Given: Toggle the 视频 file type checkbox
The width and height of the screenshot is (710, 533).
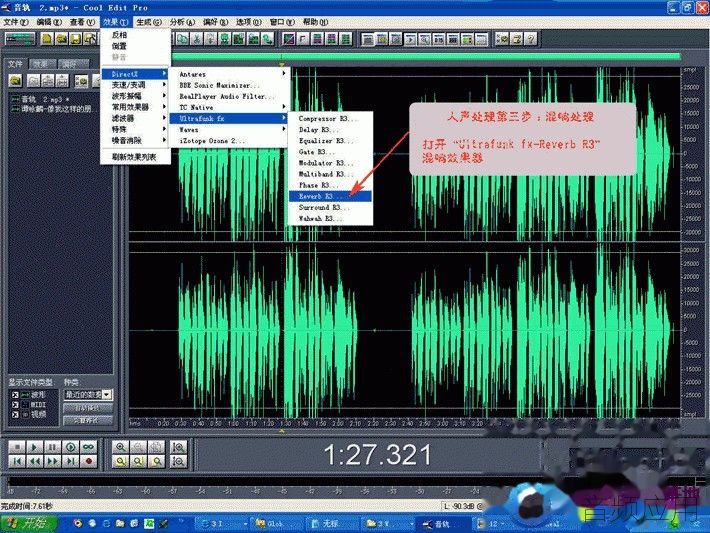Looking at the screenshot, I should (x=15, y=414).
